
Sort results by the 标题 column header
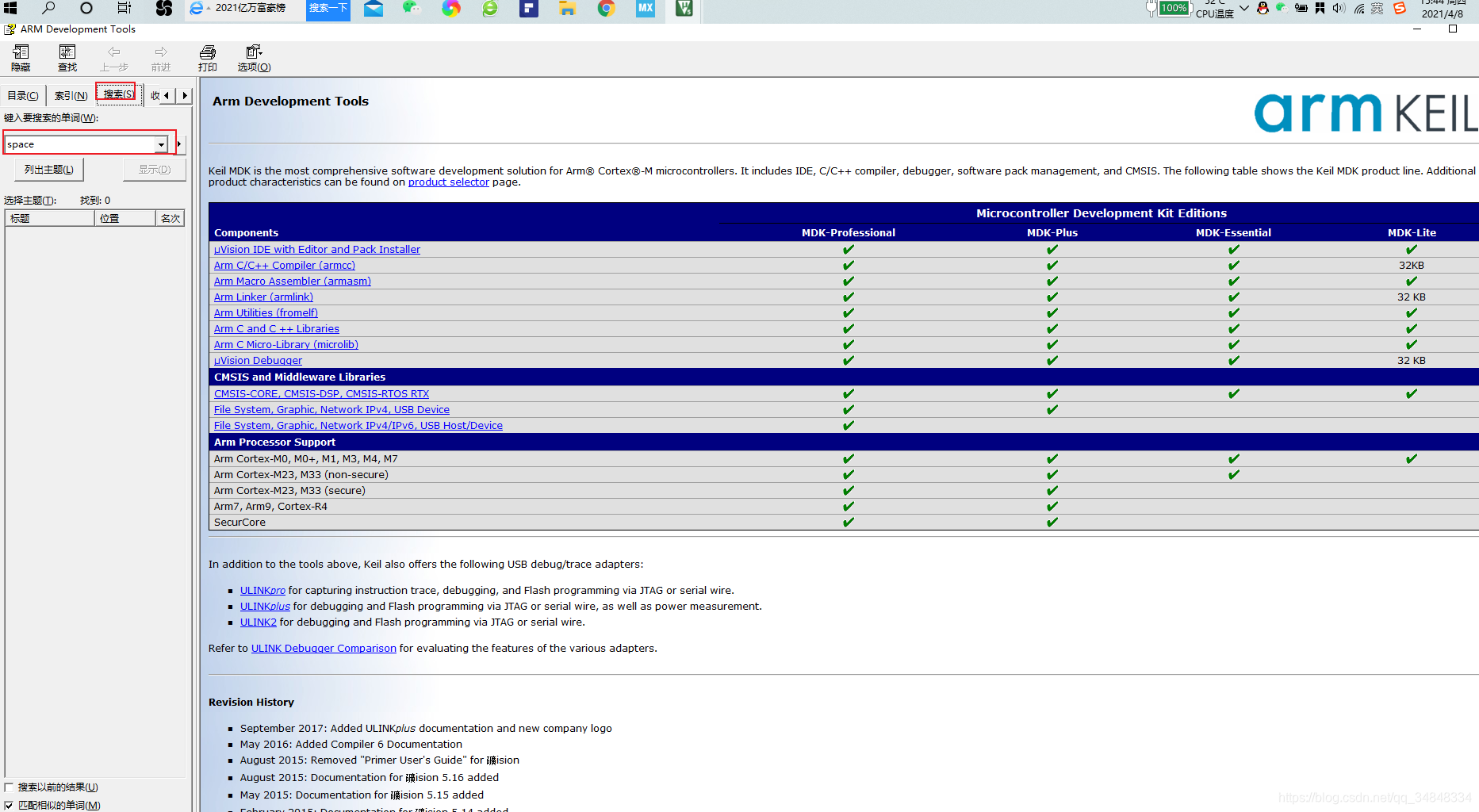point(50,218)
